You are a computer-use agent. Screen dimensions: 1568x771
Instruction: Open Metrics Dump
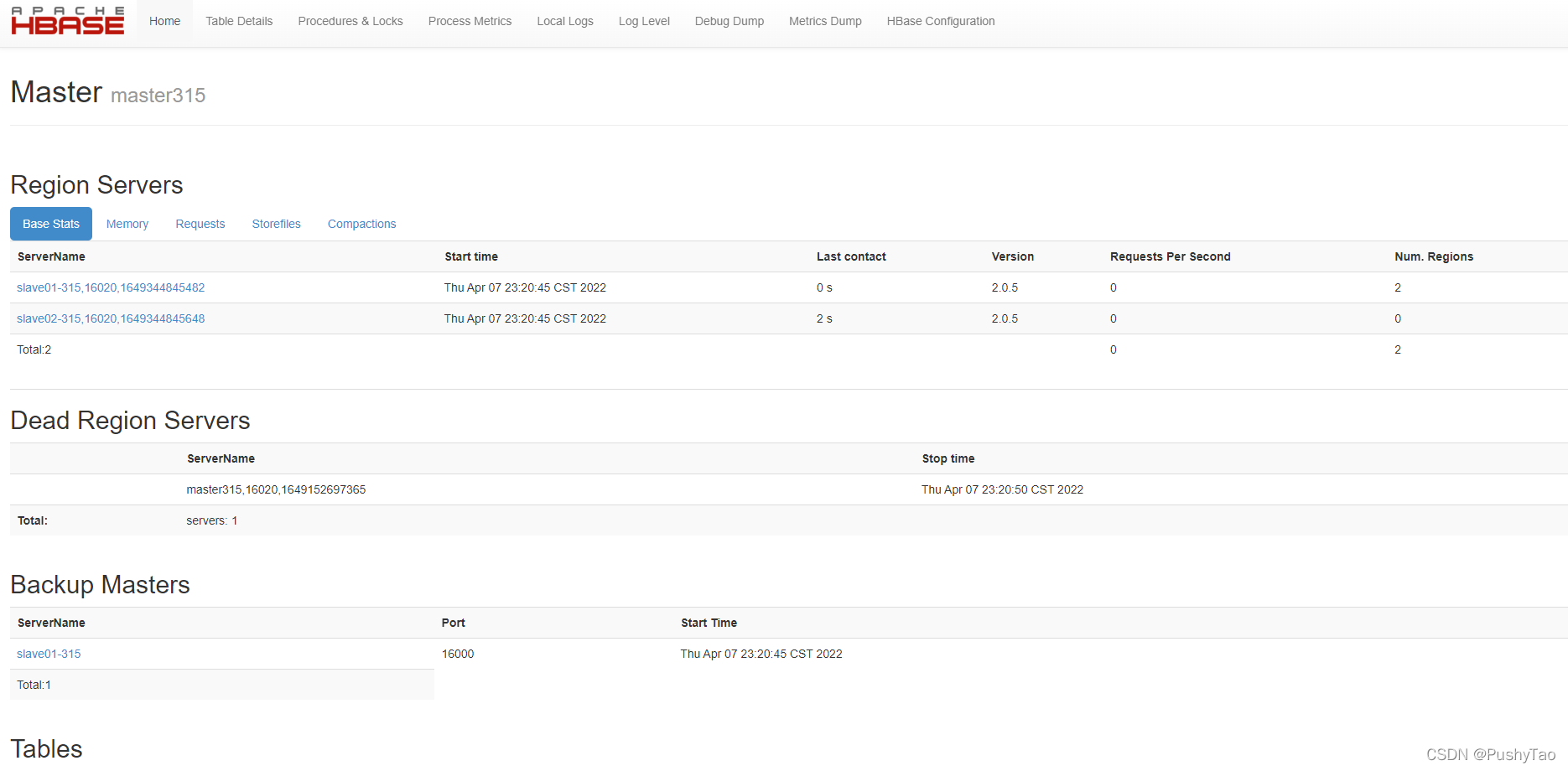point(825,22)
